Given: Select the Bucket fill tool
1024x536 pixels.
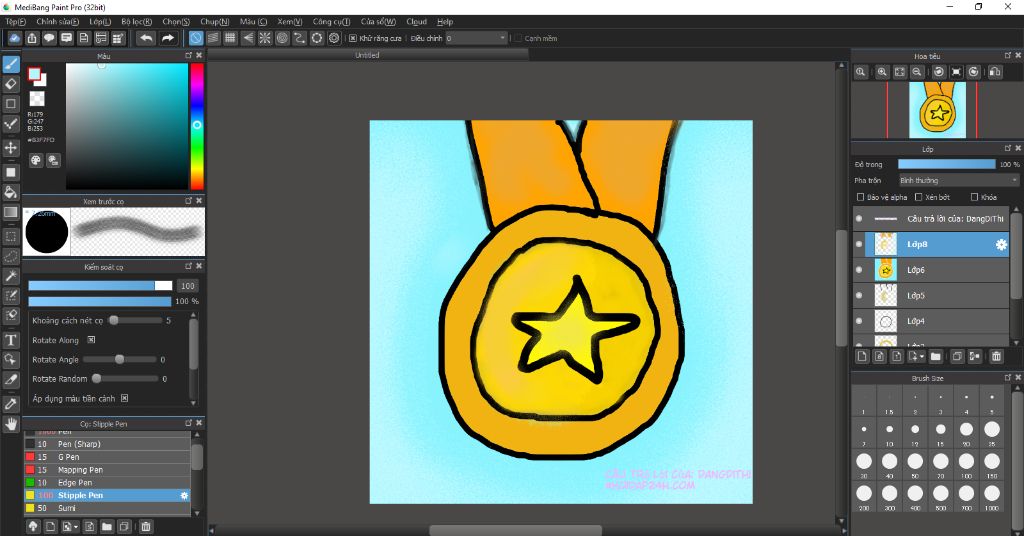Looking at the screenshot, I should 11,192.
